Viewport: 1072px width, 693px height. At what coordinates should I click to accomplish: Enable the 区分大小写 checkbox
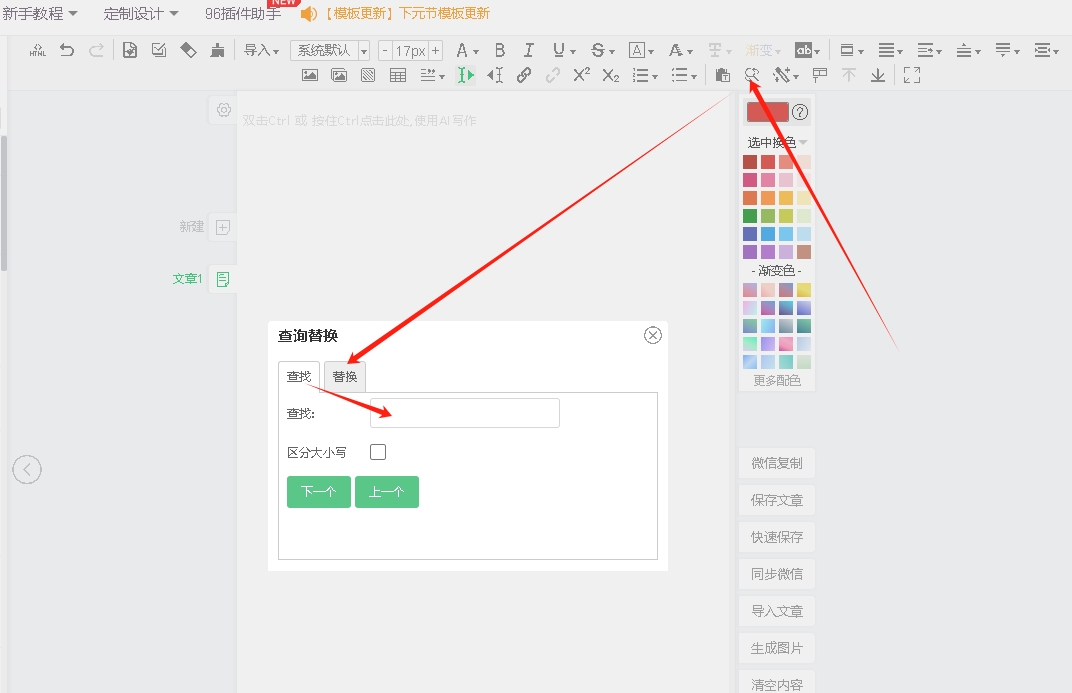[378, 452]
